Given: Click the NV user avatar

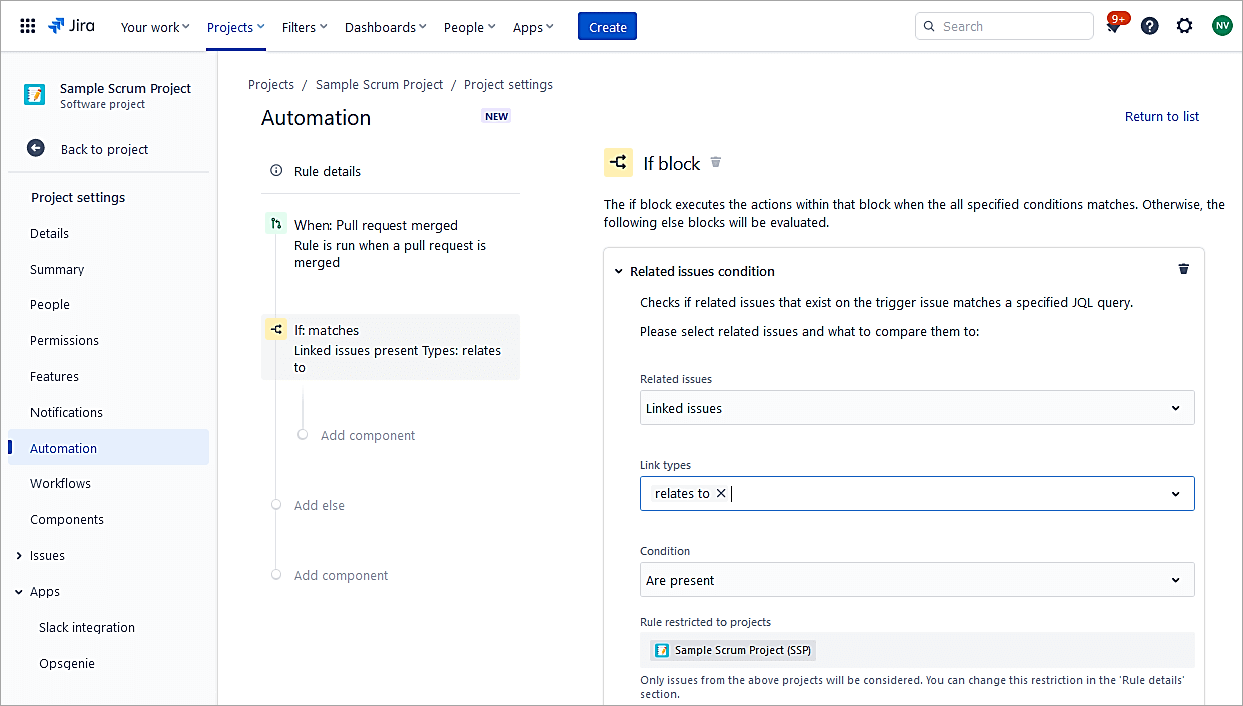Looking at the screenshot, I should point(1221,27).
